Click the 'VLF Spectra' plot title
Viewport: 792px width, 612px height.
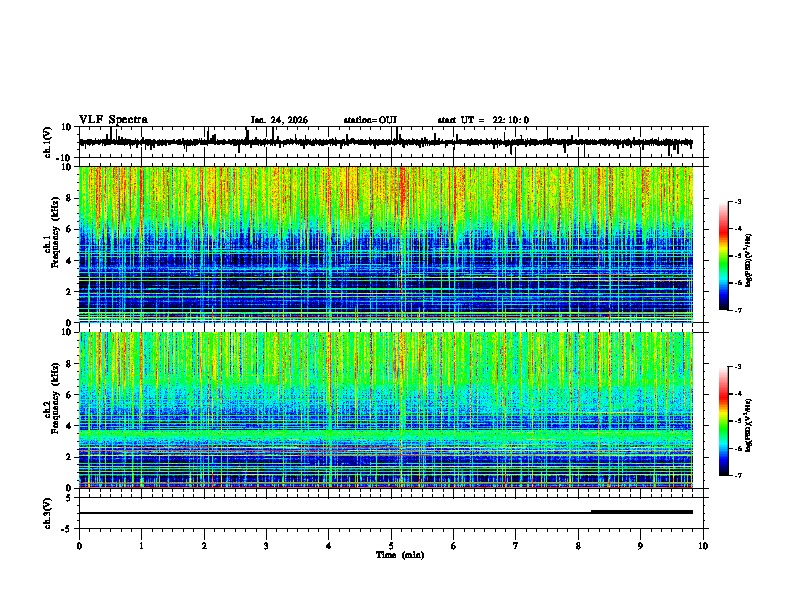(x=113, y=120)
